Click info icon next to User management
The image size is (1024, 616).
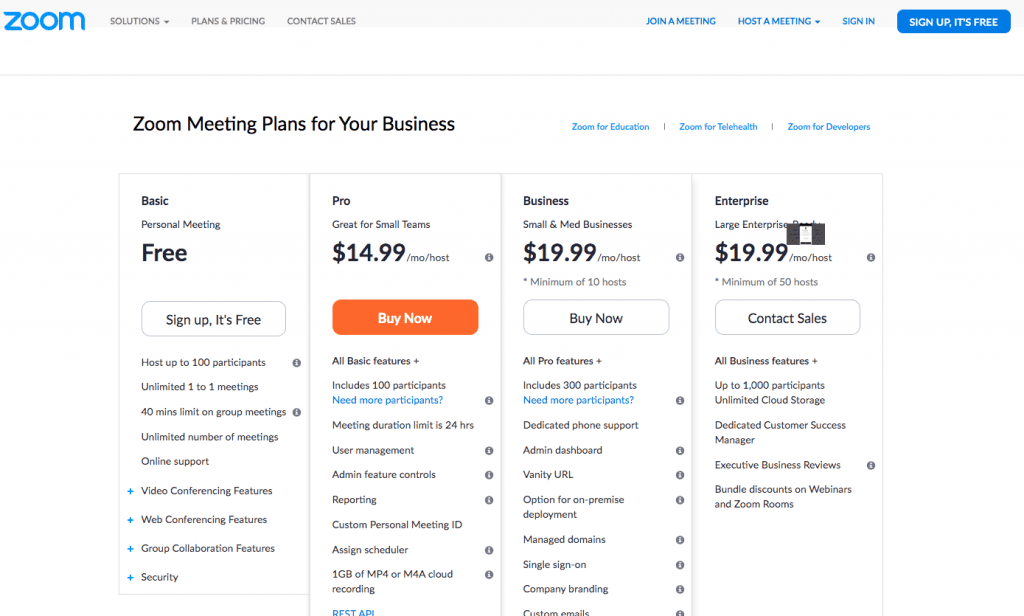[x=489, y=450]
